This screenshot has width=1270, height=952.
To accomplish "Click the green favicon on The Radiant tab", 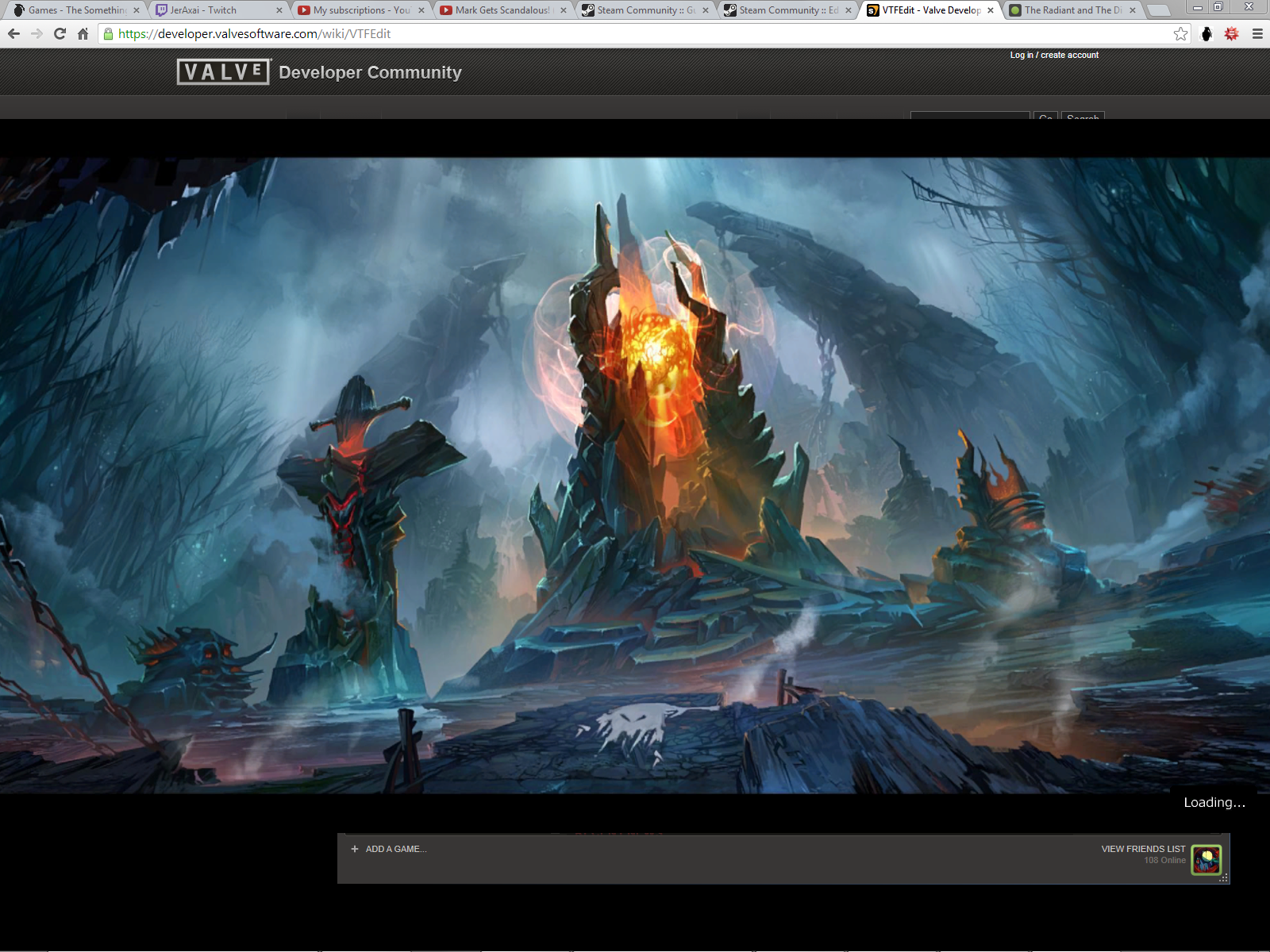I will pos(1015,10).
